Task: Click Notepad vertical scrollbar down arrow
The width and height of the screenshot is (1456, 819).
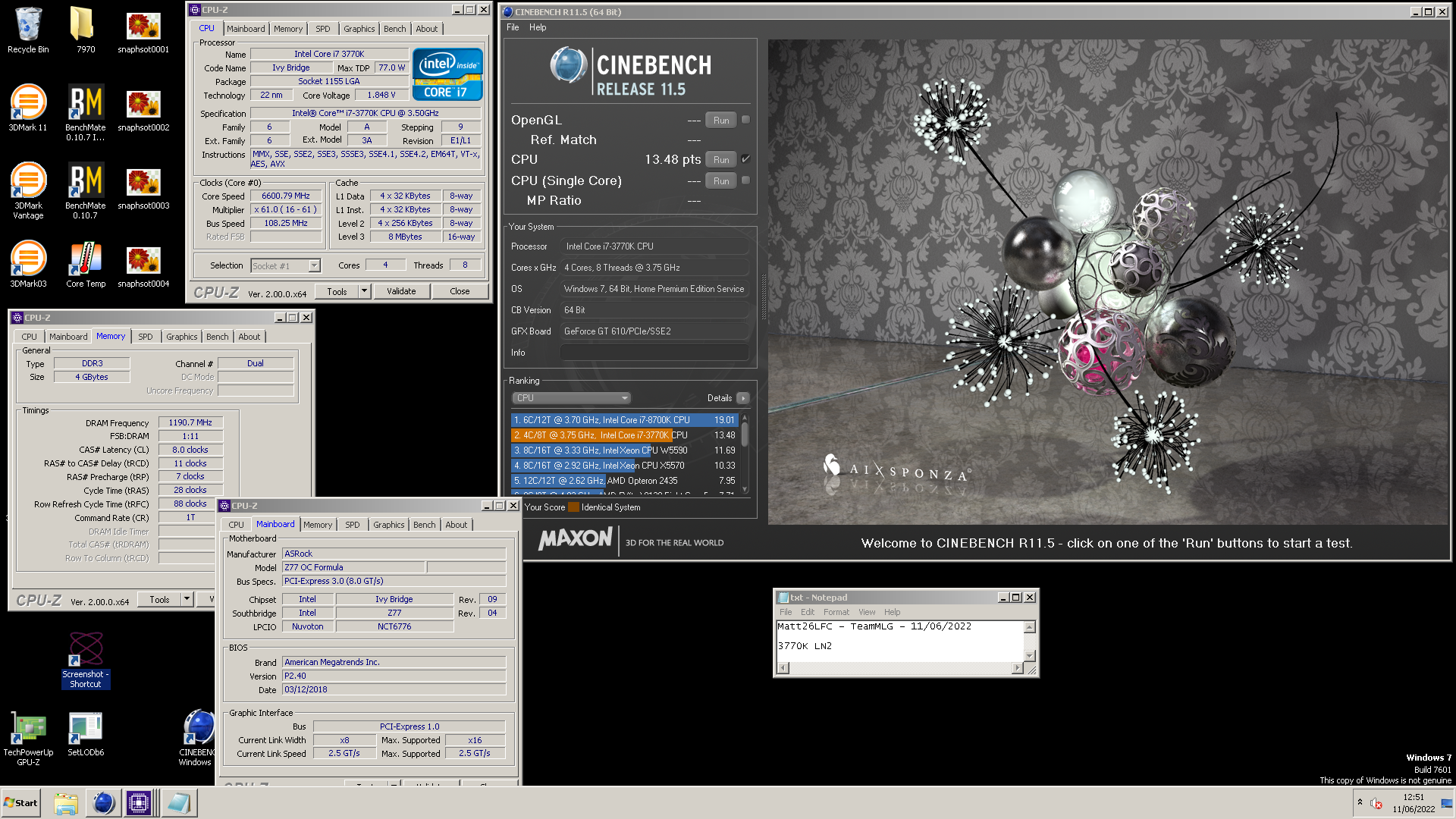Action: [x=1029, y=656]
